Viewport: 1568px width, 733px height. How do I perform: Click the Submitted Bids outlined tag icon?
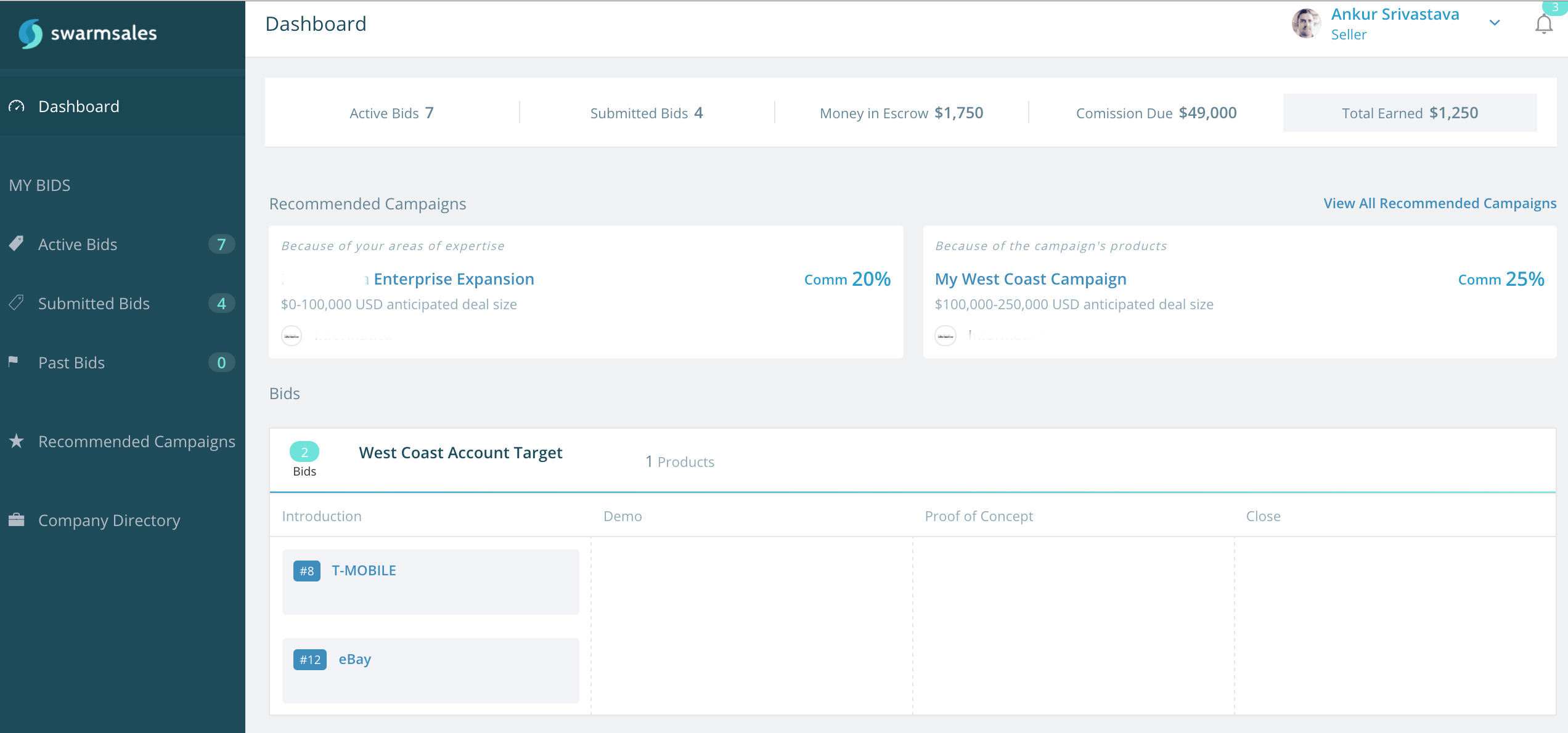(x=17, y=303)
